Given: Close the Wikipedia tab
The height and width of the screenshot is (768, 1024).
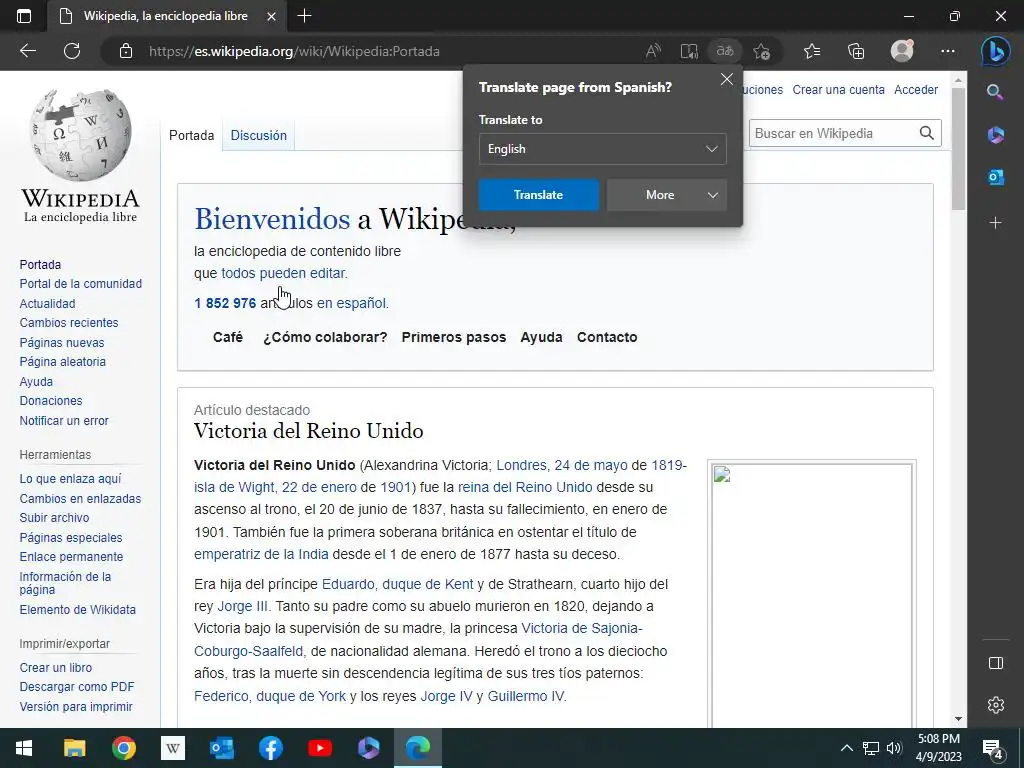Looking at the screenshot, I should pos(272,16).
